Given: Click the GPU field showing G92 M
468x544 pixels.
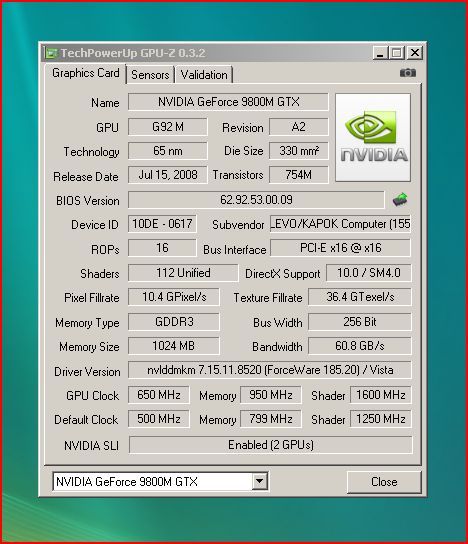Looking at the screenshot, I should [168, 127].
